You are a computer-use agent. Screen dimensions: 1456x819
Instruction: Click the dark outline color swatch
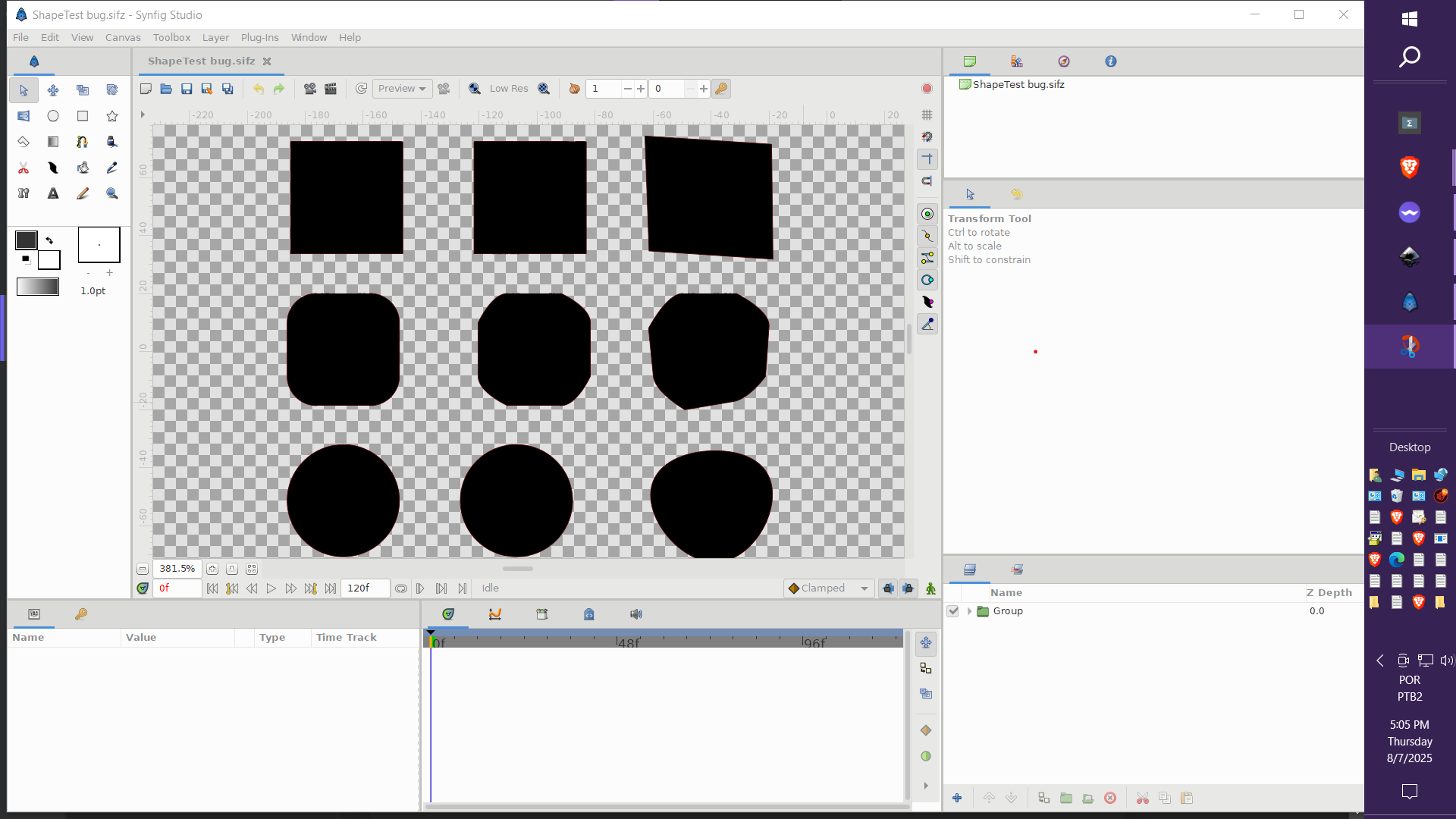point(27,240)
